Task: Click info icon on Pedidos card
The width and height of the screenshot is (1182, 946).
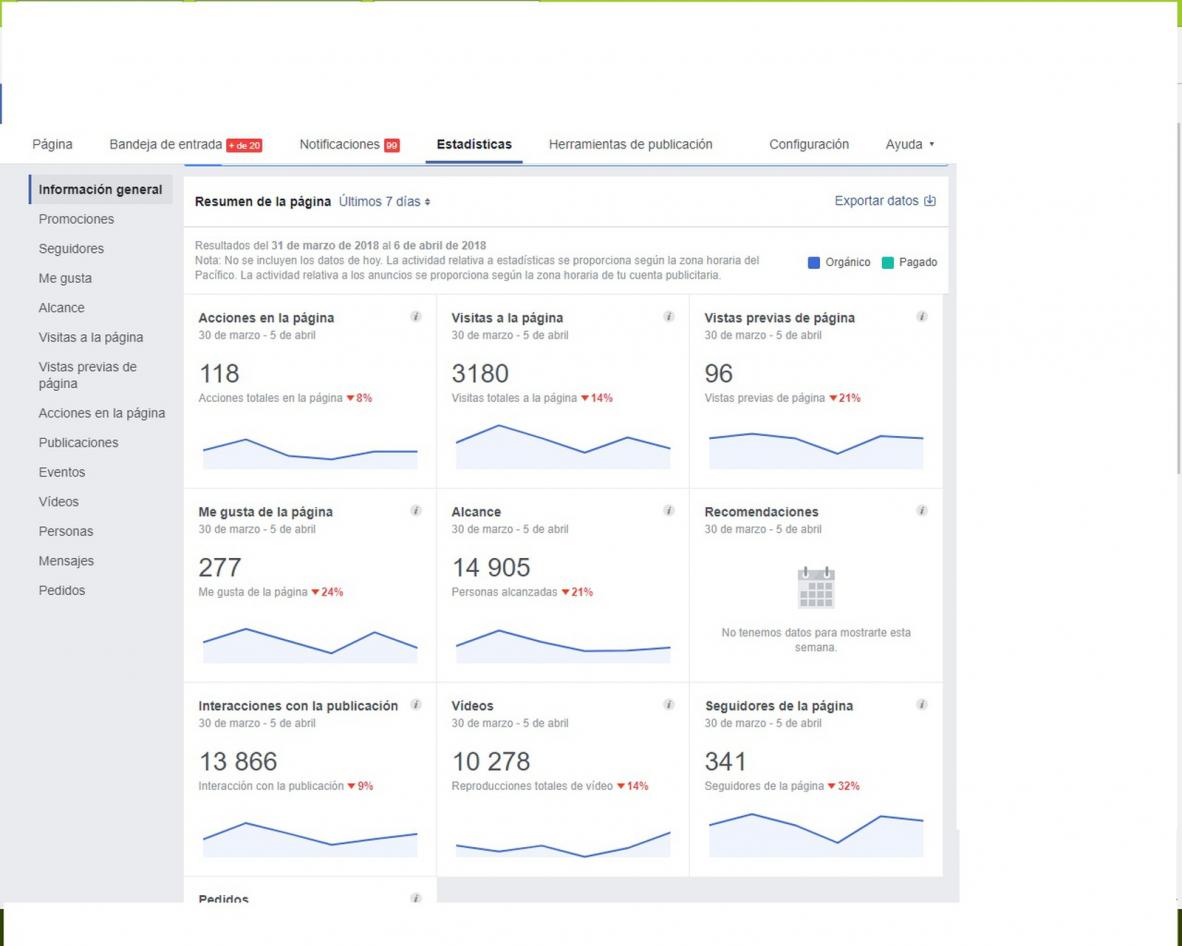Action: (x=416, y=898)
